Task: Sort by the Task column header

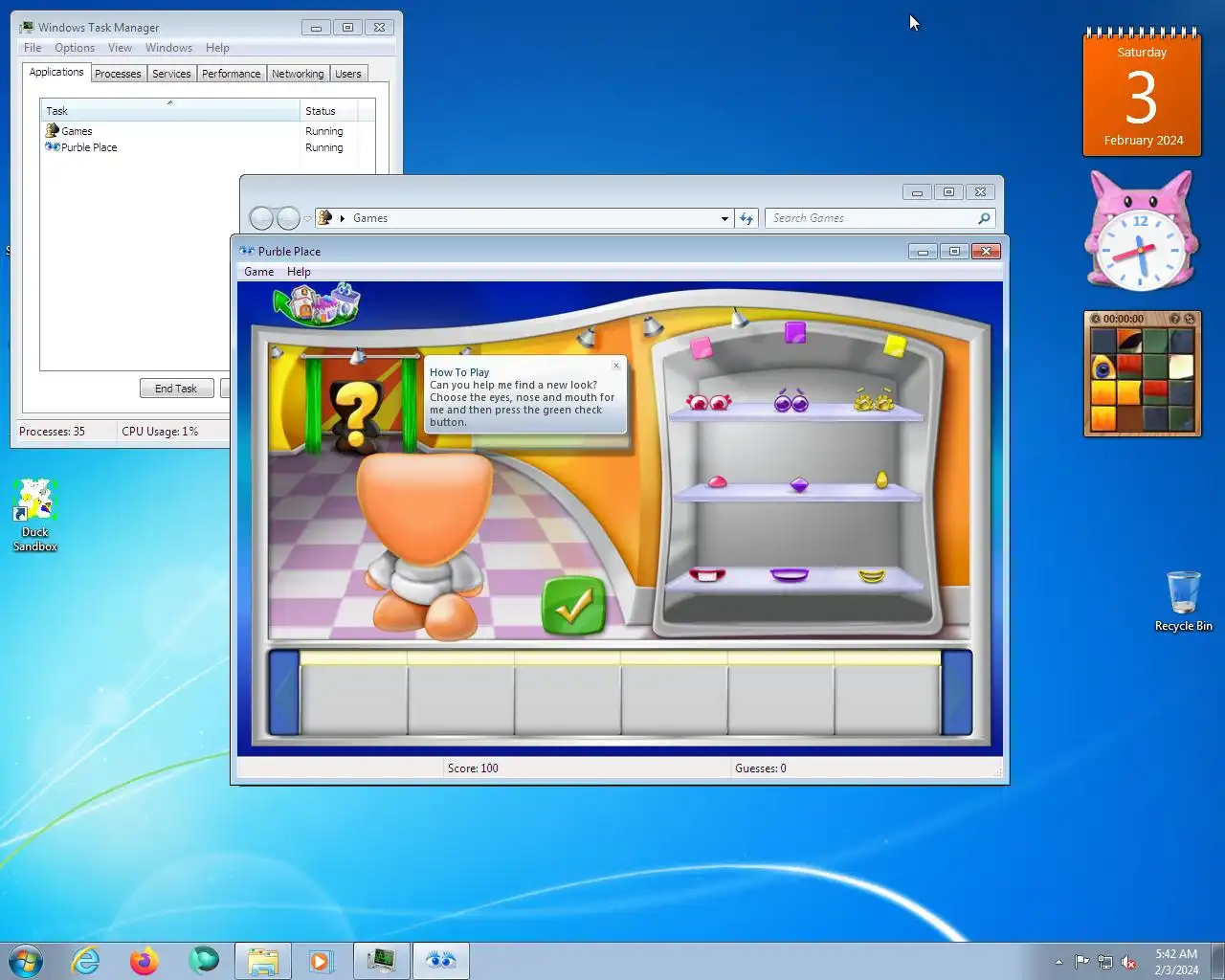Action: point(170,111)
